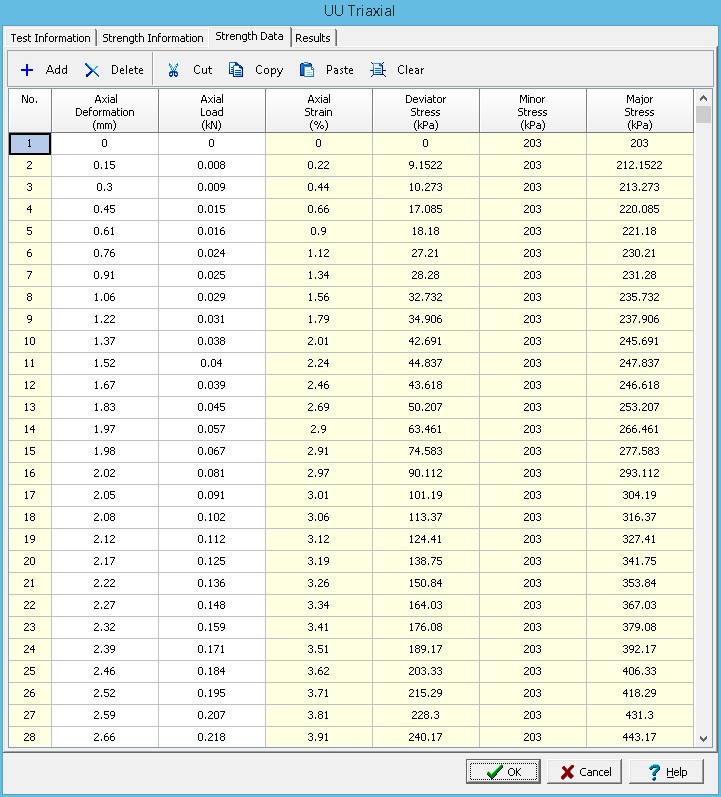This screenshot has height=797, width=721.
Task: Click the Cut scissors icon
Action: (x=173, y=70)
